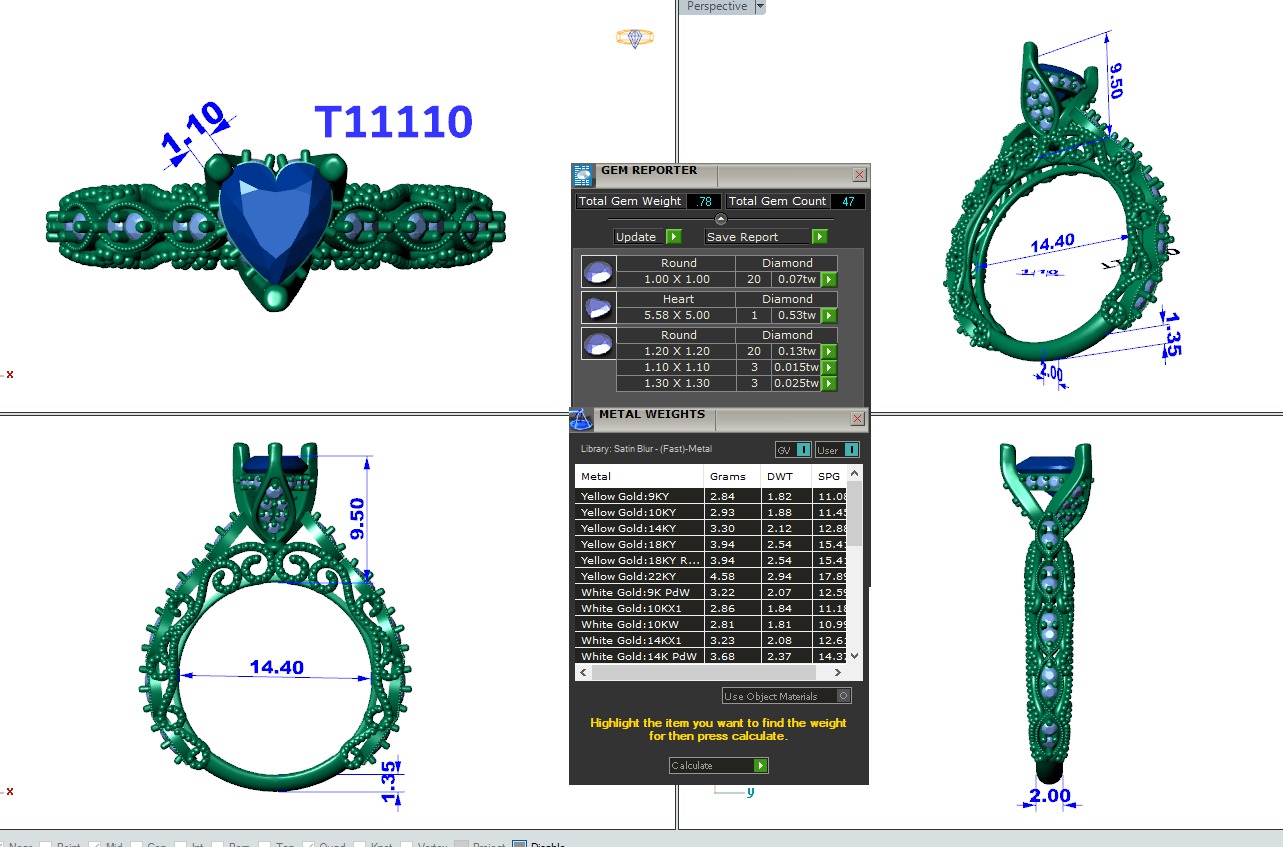Viewport: 1283px width, 847px height.
Task: Click the green arrow for 0.07tw round diamonds
Action: (x=828, y=280)
